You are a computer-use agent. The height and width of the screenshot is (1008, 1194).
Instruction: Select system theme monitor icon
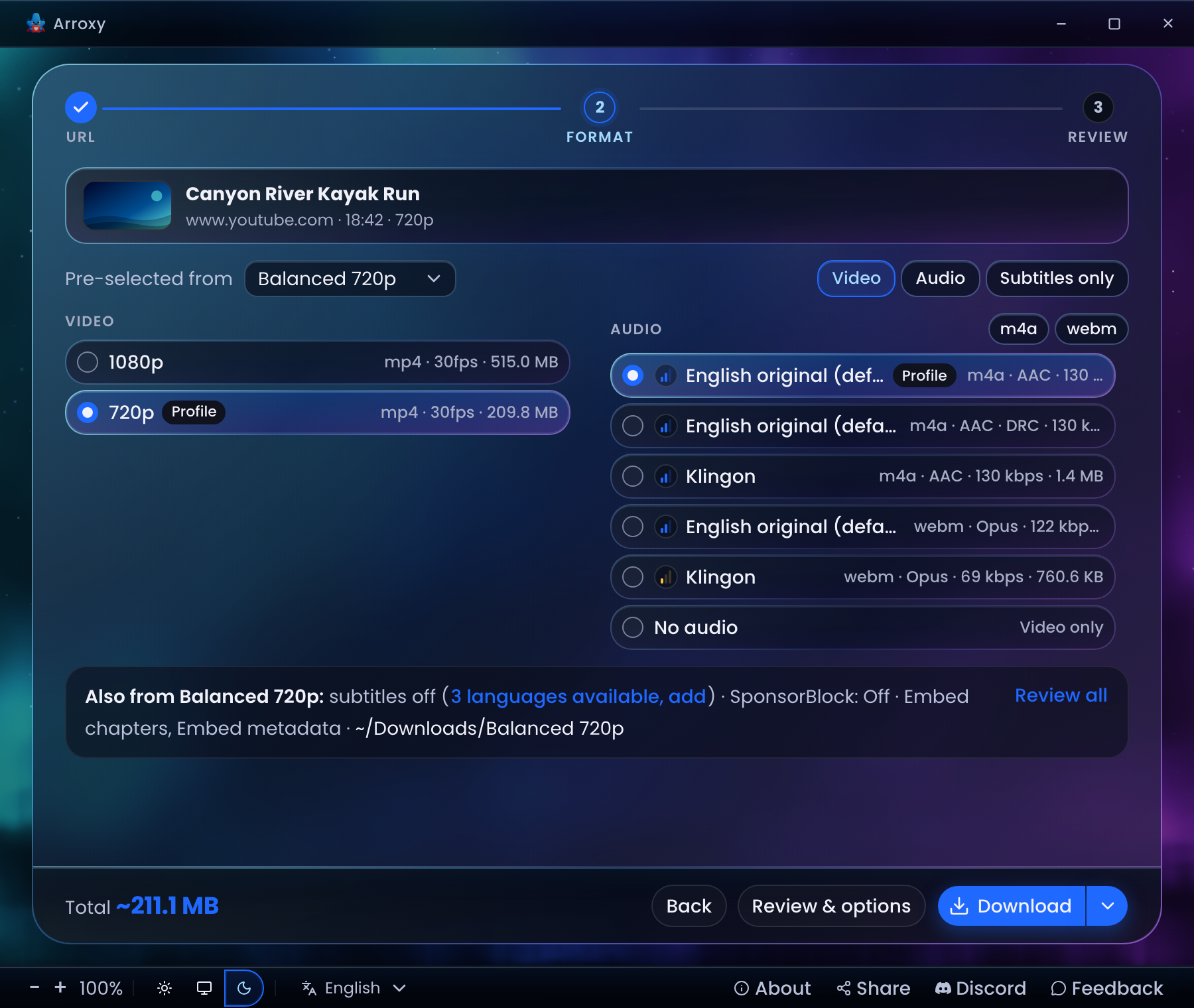pos(204,988)
